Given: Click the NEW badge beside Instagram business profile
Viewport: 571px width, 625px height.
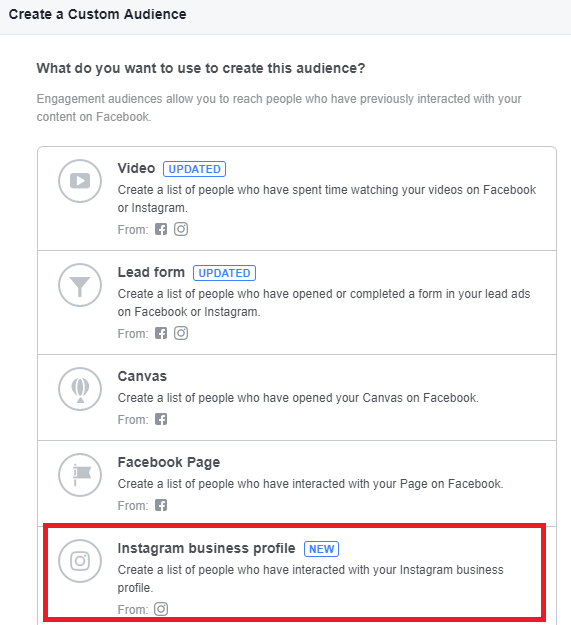Looking at the screenshot, I should [322, 549].
